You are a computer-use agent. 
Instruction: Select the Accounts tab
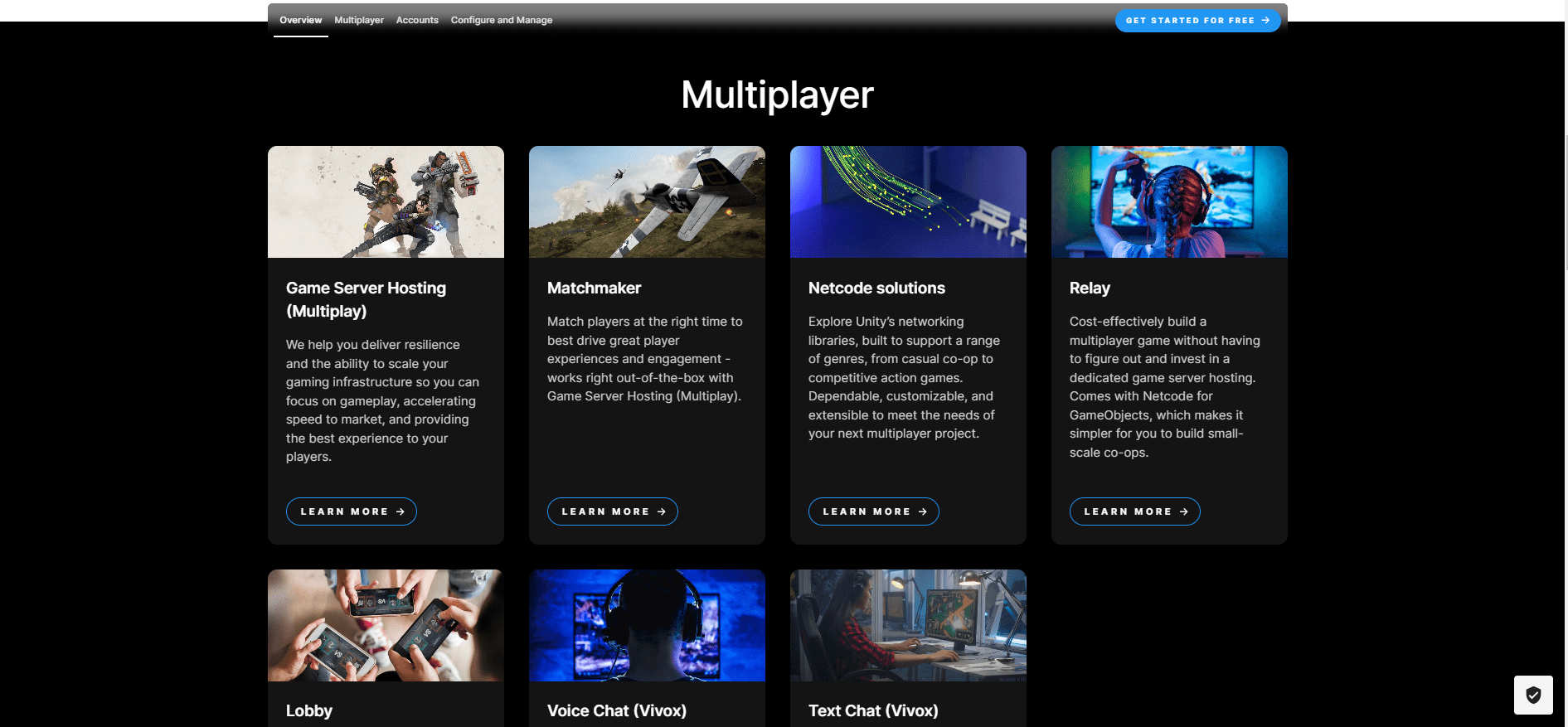(416, 20)
